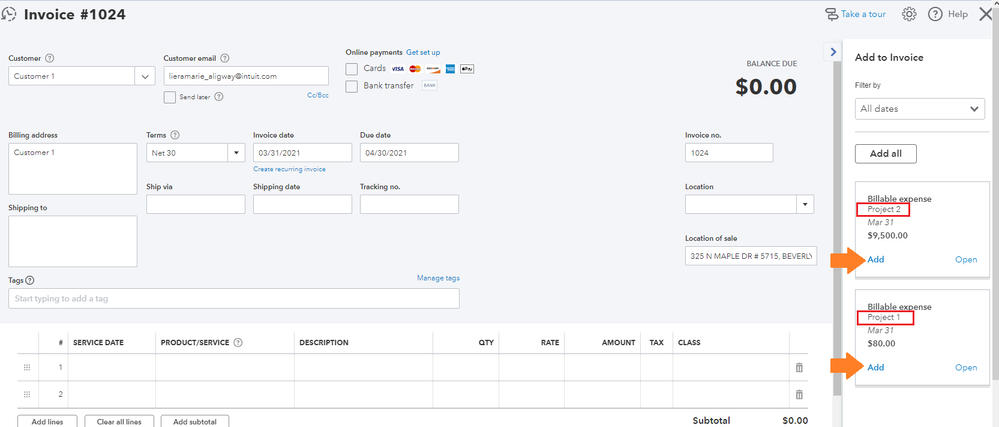The height and width of the screenshot is (427, 999).
Task: Click the Manage tags link
Action: [438, 278]
